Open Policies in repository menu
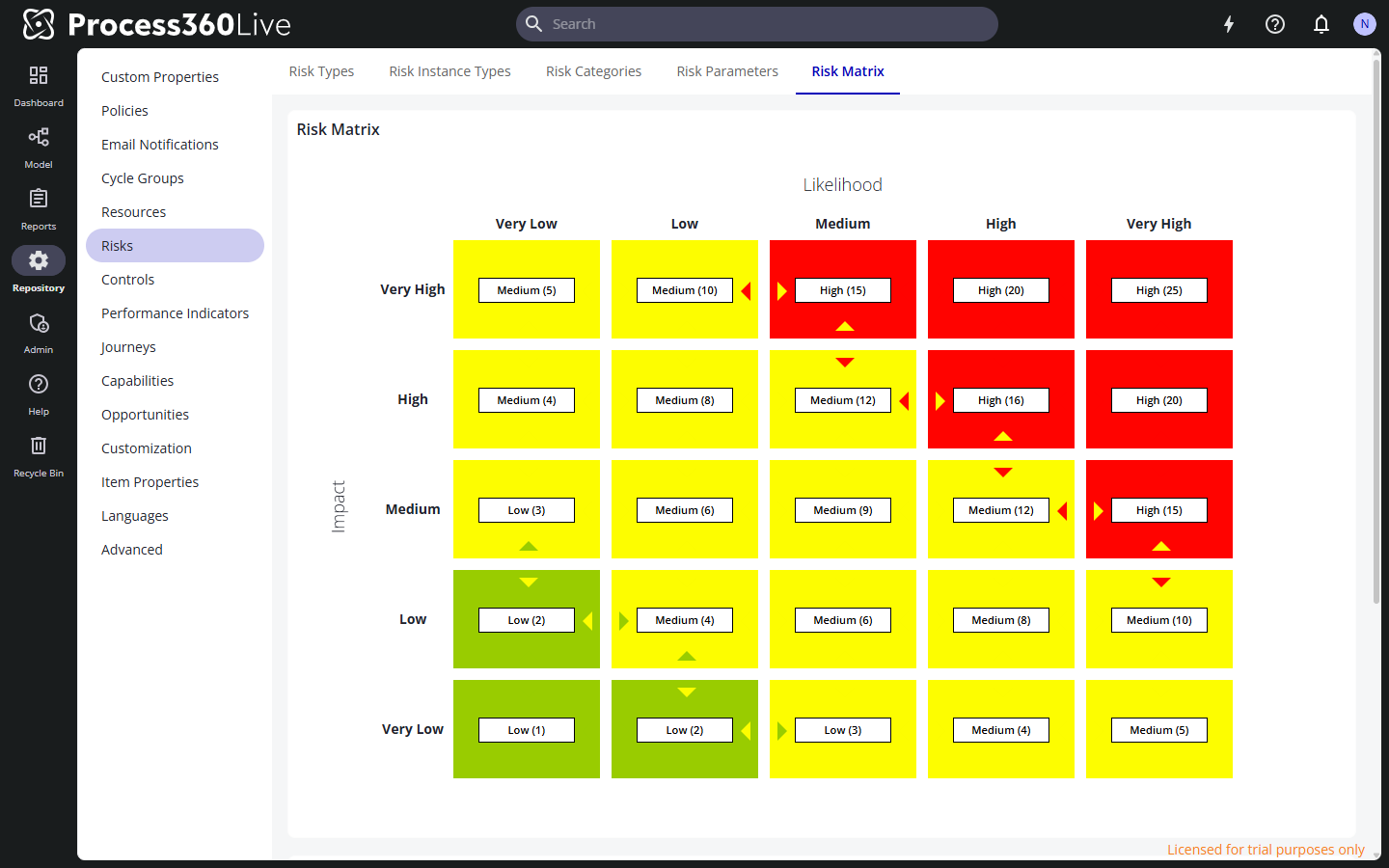 click(x=175, y=111)
